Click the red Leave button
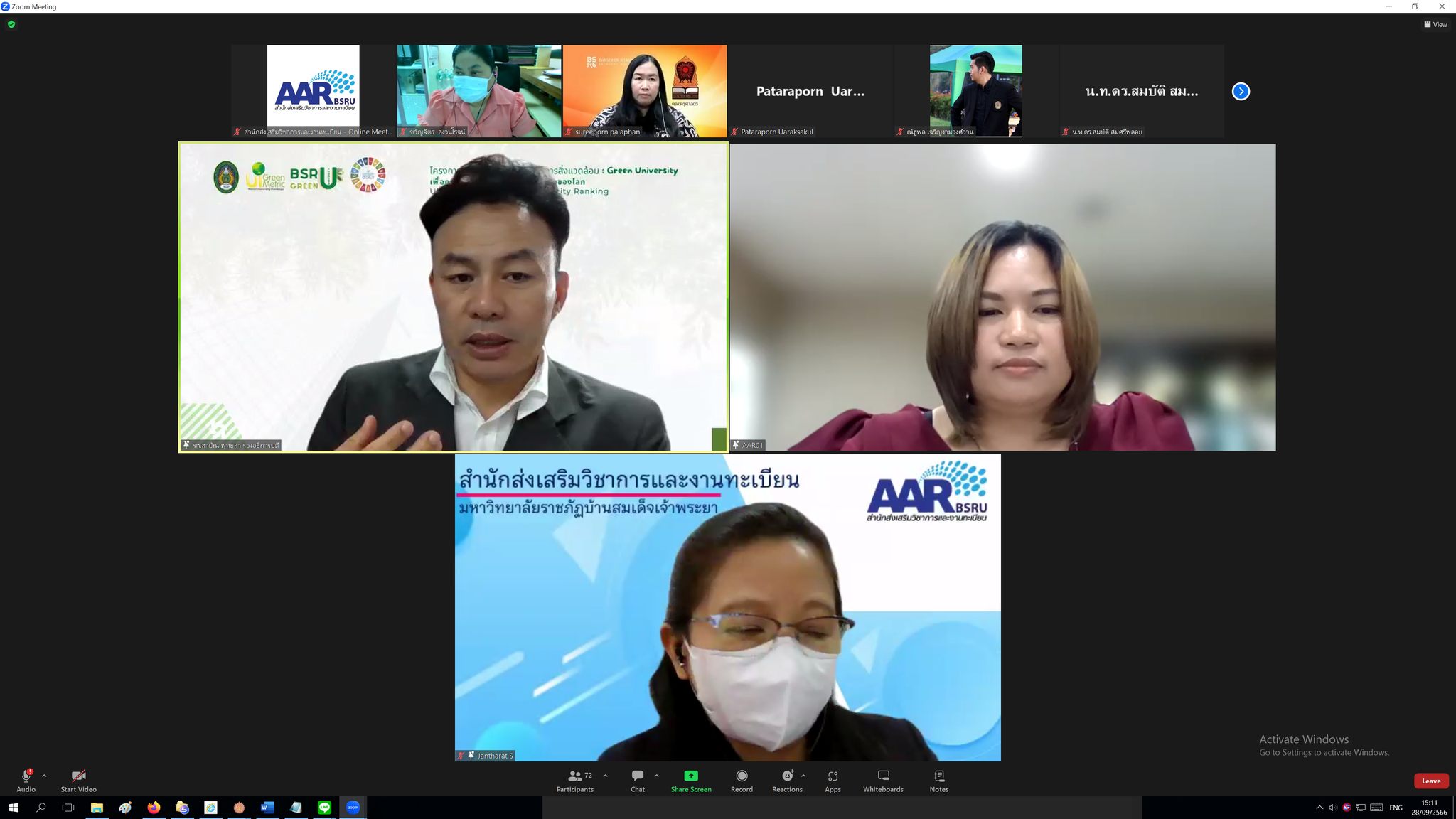This screenshot has width=1456, height=819. point(1431,781)
